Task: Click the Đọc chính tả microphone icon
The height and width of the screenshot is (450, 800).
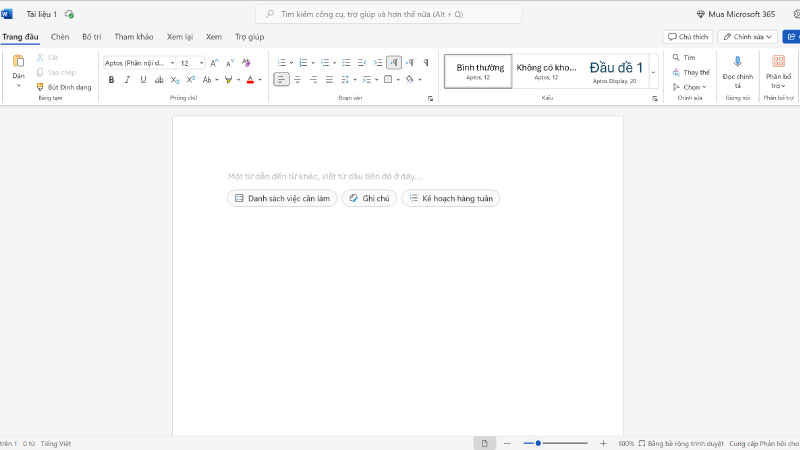Action: [x=737, y=62]
